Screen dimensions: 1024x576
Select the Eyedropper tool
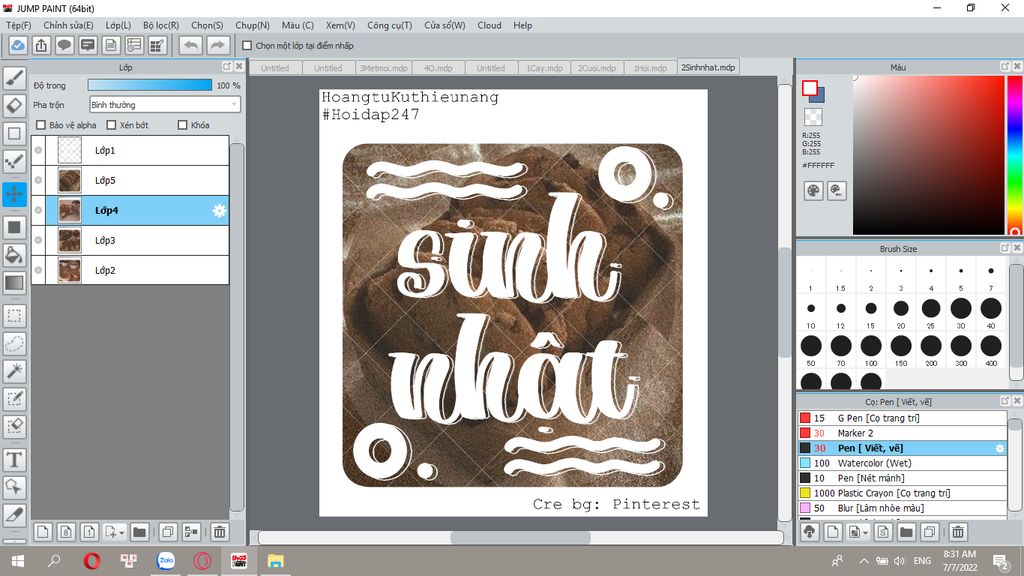14,515
